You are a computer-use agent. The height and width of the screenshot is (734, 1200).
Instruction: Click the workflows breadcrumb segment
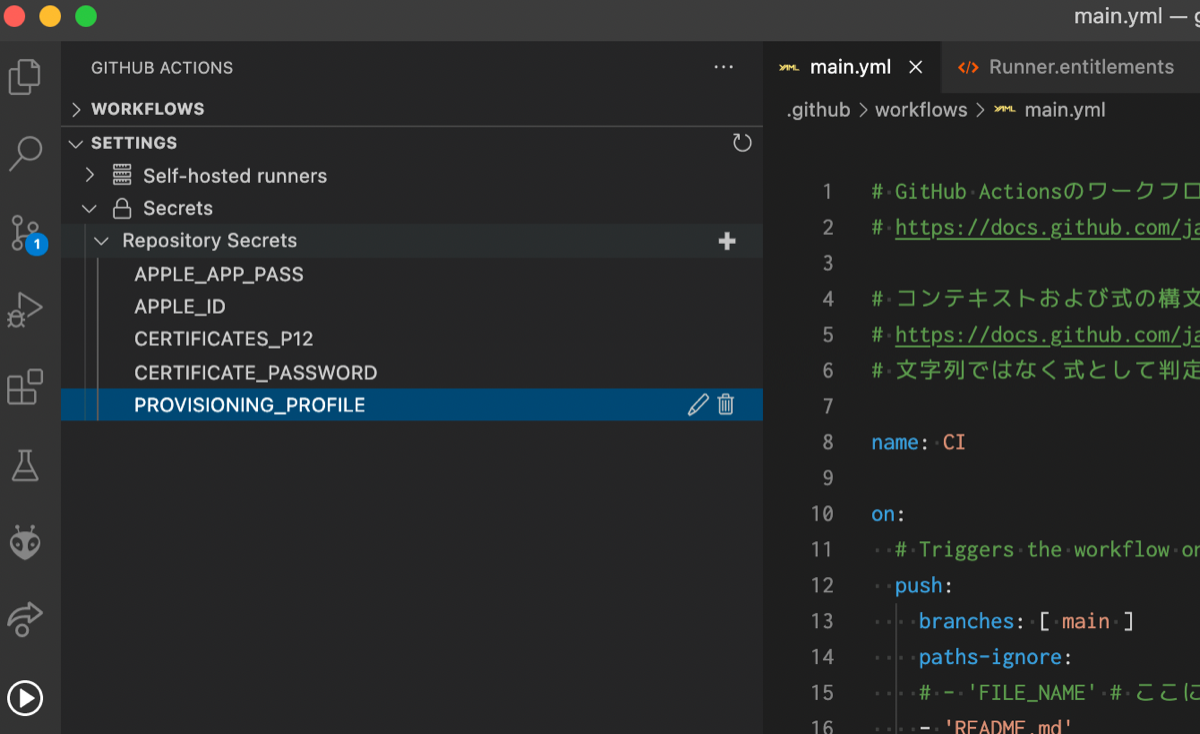[921, 110]
